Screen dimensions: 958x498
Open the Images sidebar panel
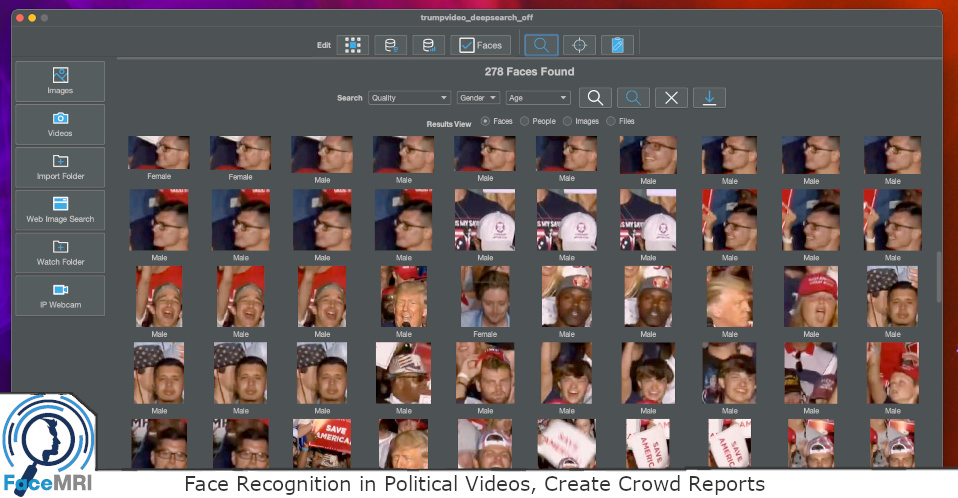(x=60, y=81)
